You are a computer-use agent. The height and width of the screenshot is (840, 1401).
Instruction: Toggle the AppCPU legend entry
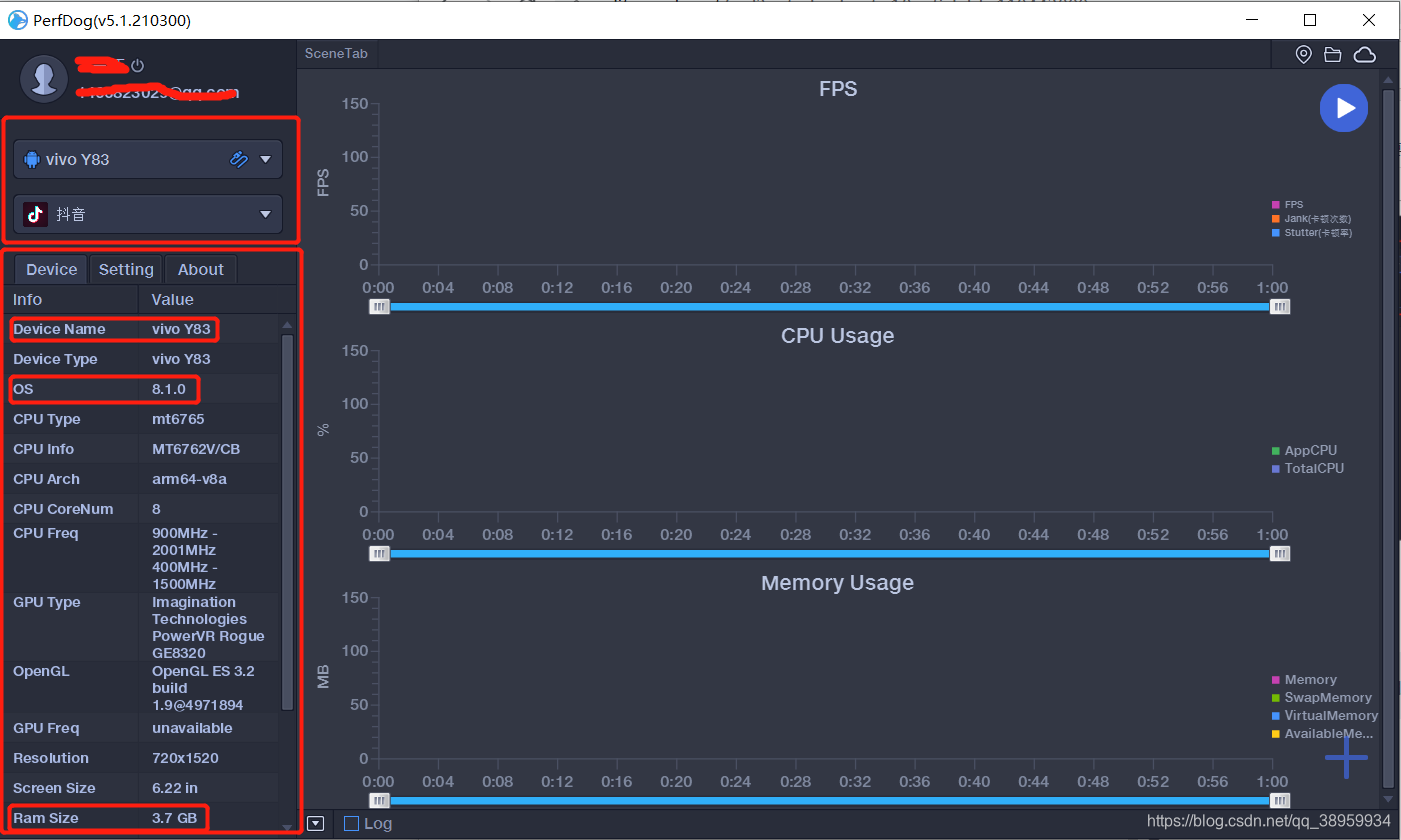(x=1304, y=450)
